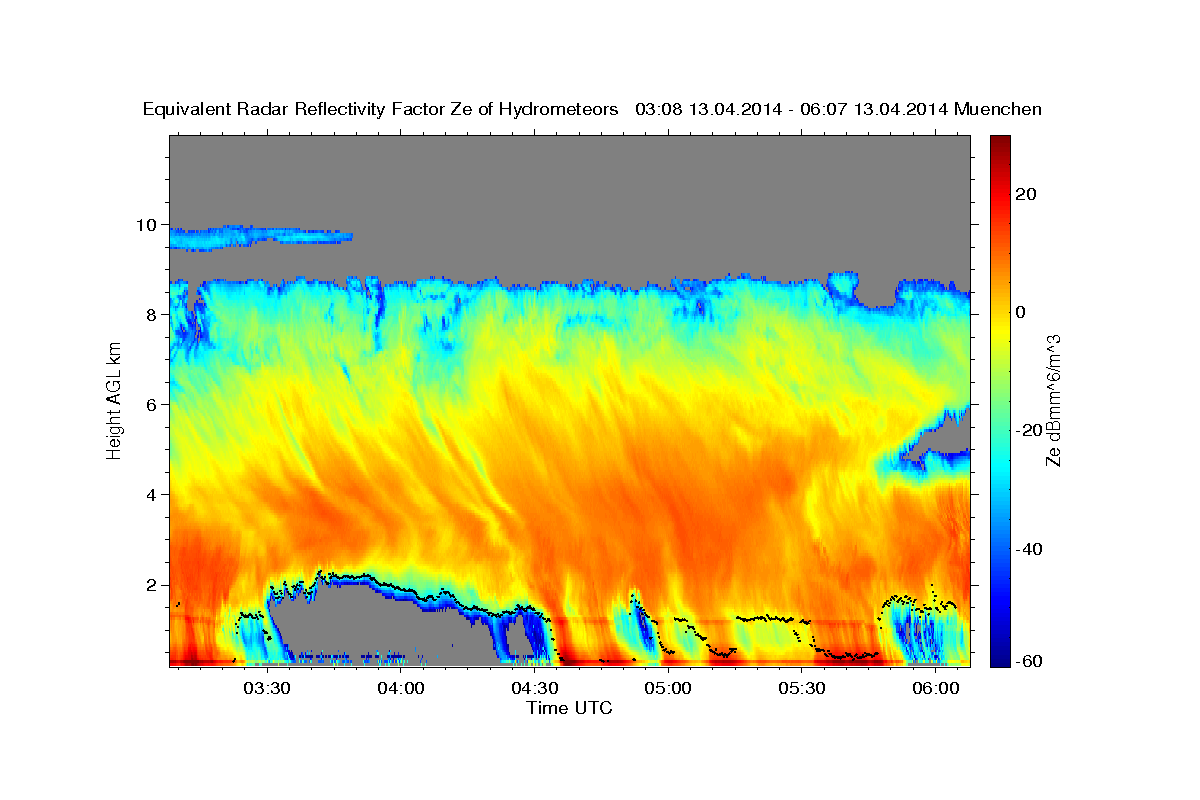Click the colorbar label -40

click(x=1029, y=549)
